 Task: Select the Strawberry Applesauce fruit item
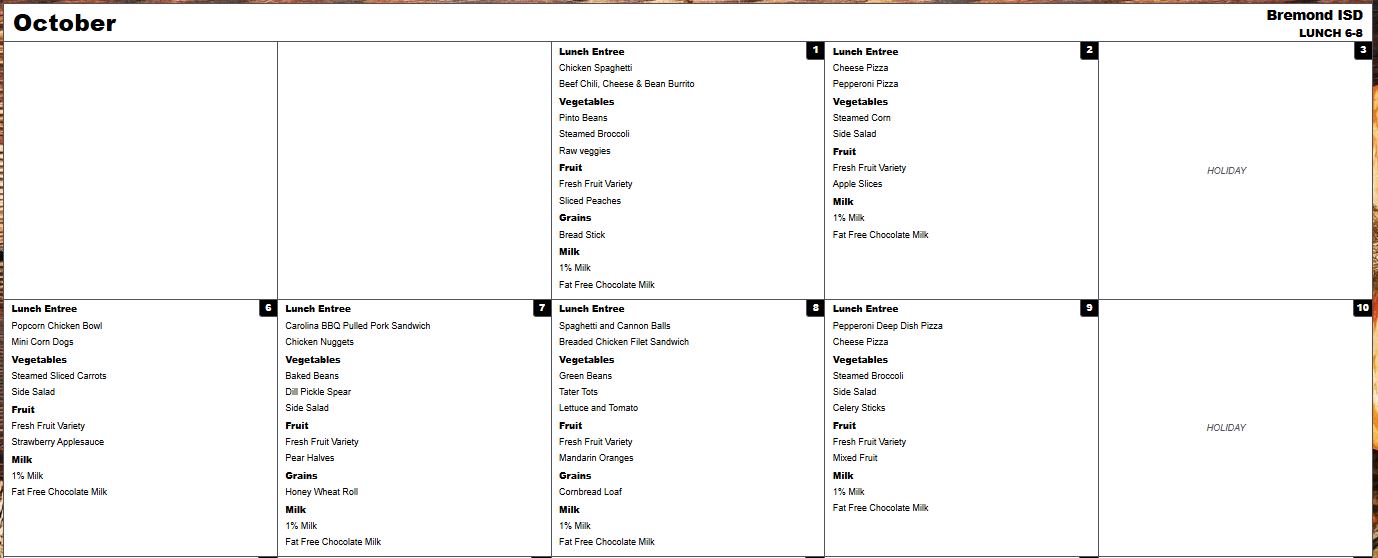pyautogui.click(x=58, y=442)
